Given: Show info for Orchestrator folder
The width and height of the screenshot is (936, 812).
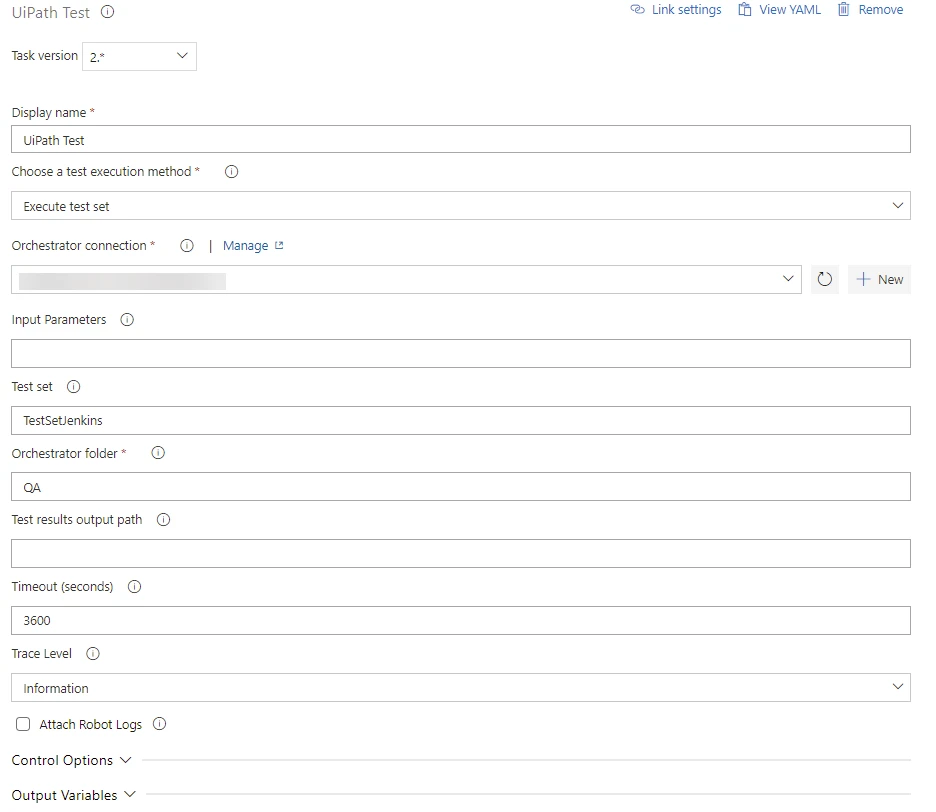Looking at the screenshot, I should (158, 453).
